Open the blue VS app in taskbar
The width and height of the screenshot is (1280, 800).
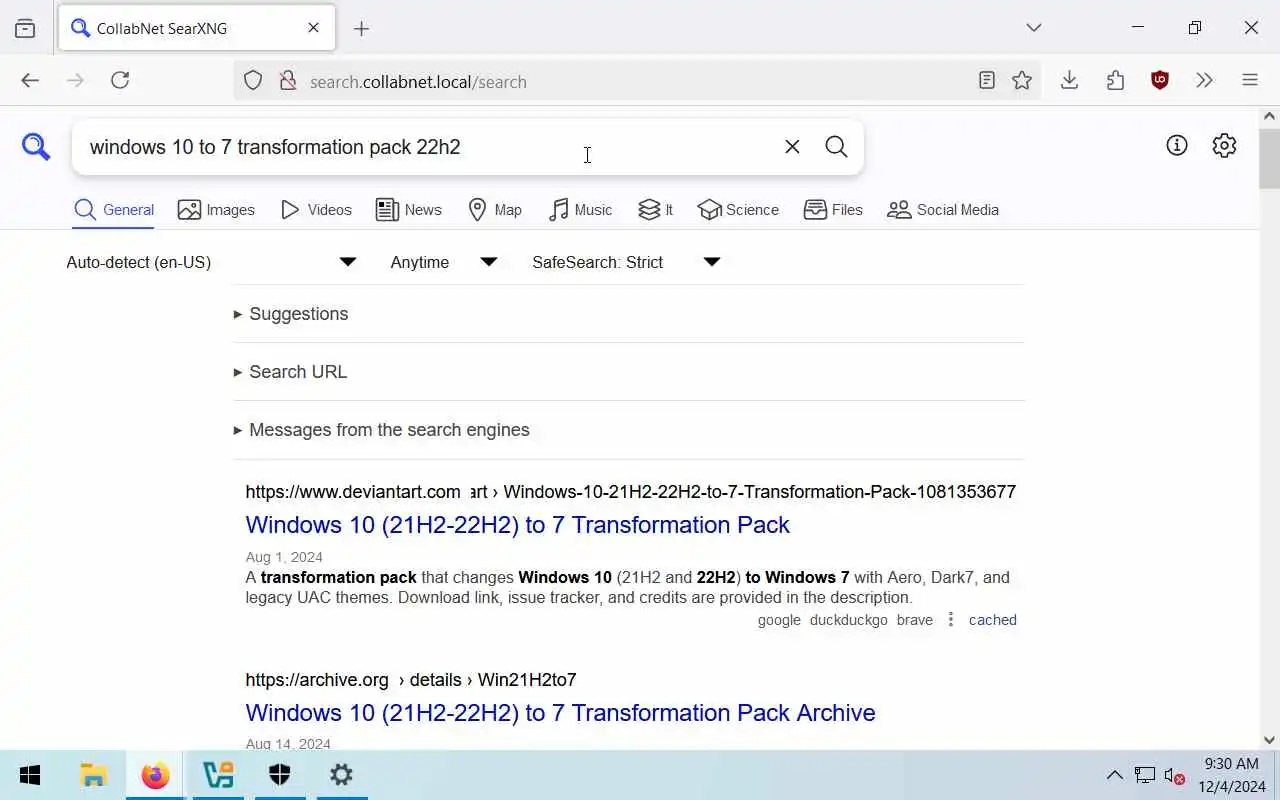(218, 775)
